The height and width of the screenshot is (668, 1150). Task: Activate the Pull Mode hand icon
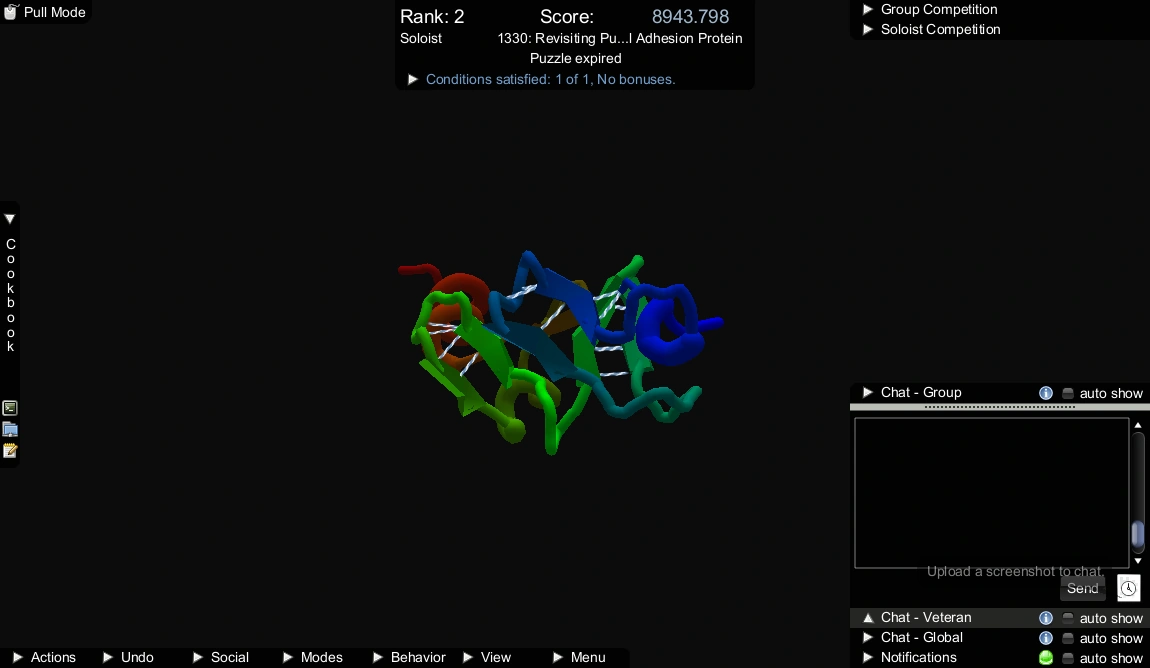(10, 11)
